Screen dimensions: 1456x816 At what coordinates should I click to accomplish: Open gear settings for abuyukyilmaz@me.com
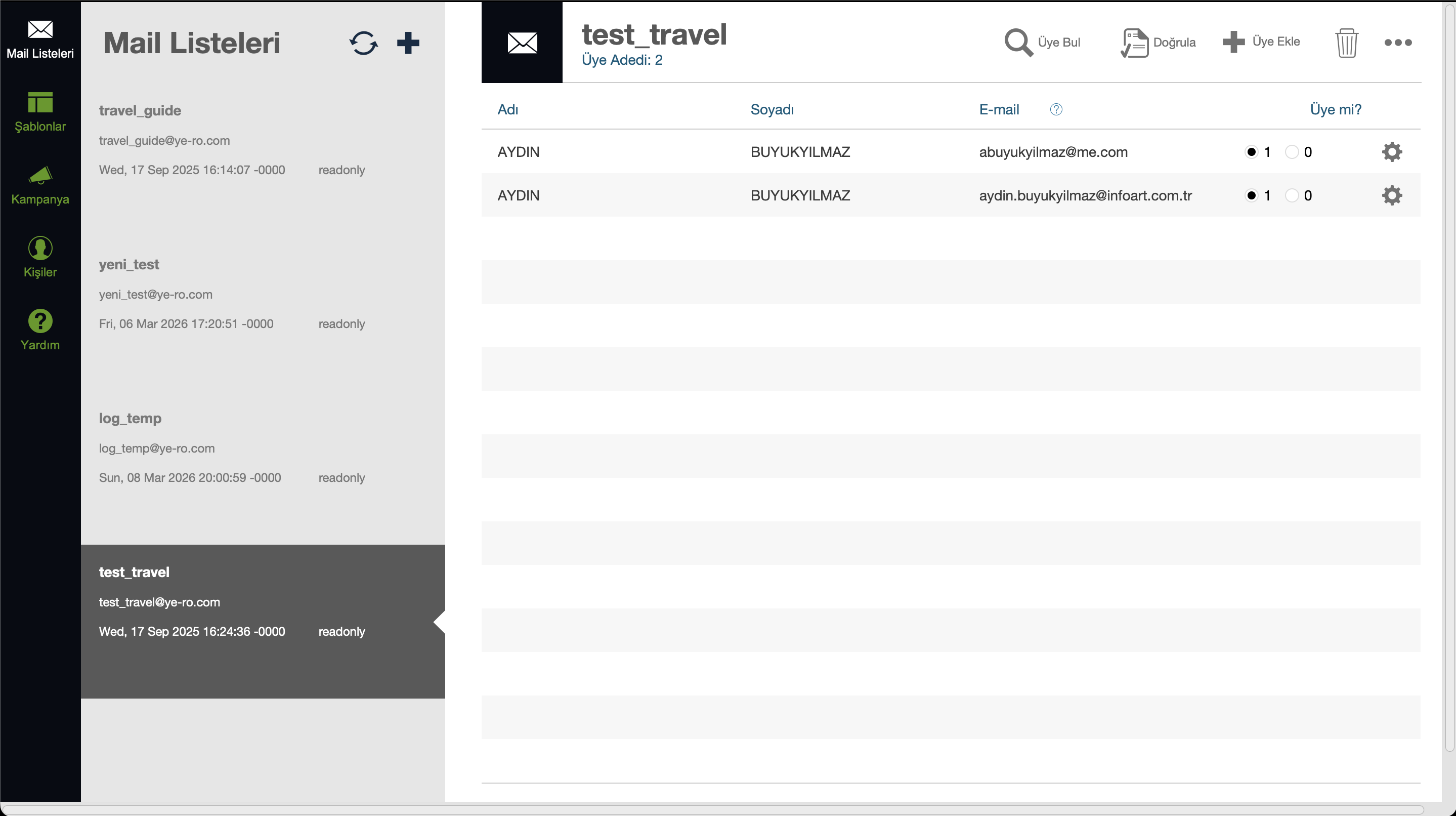[x=1392, y=151]
